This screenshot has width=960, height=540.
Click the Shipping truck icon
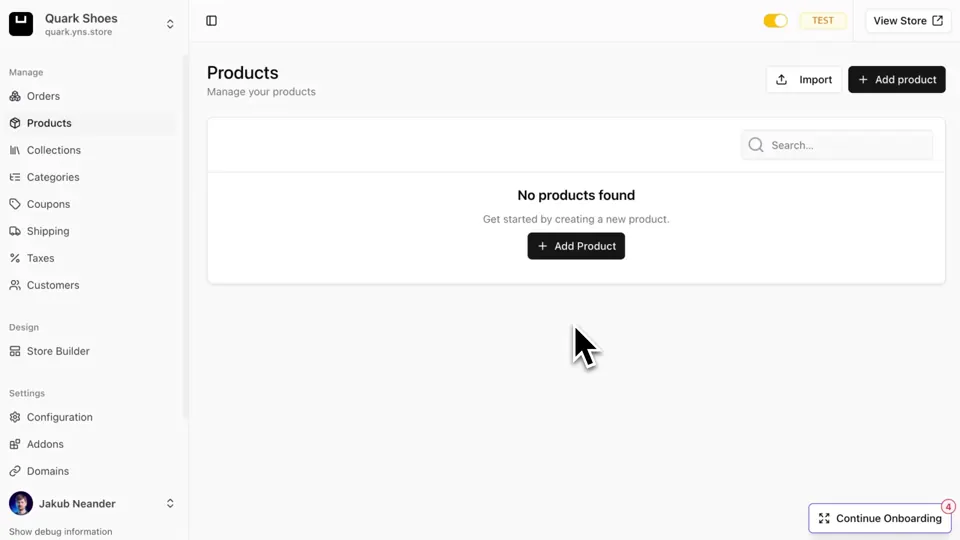tap(15, 231)
